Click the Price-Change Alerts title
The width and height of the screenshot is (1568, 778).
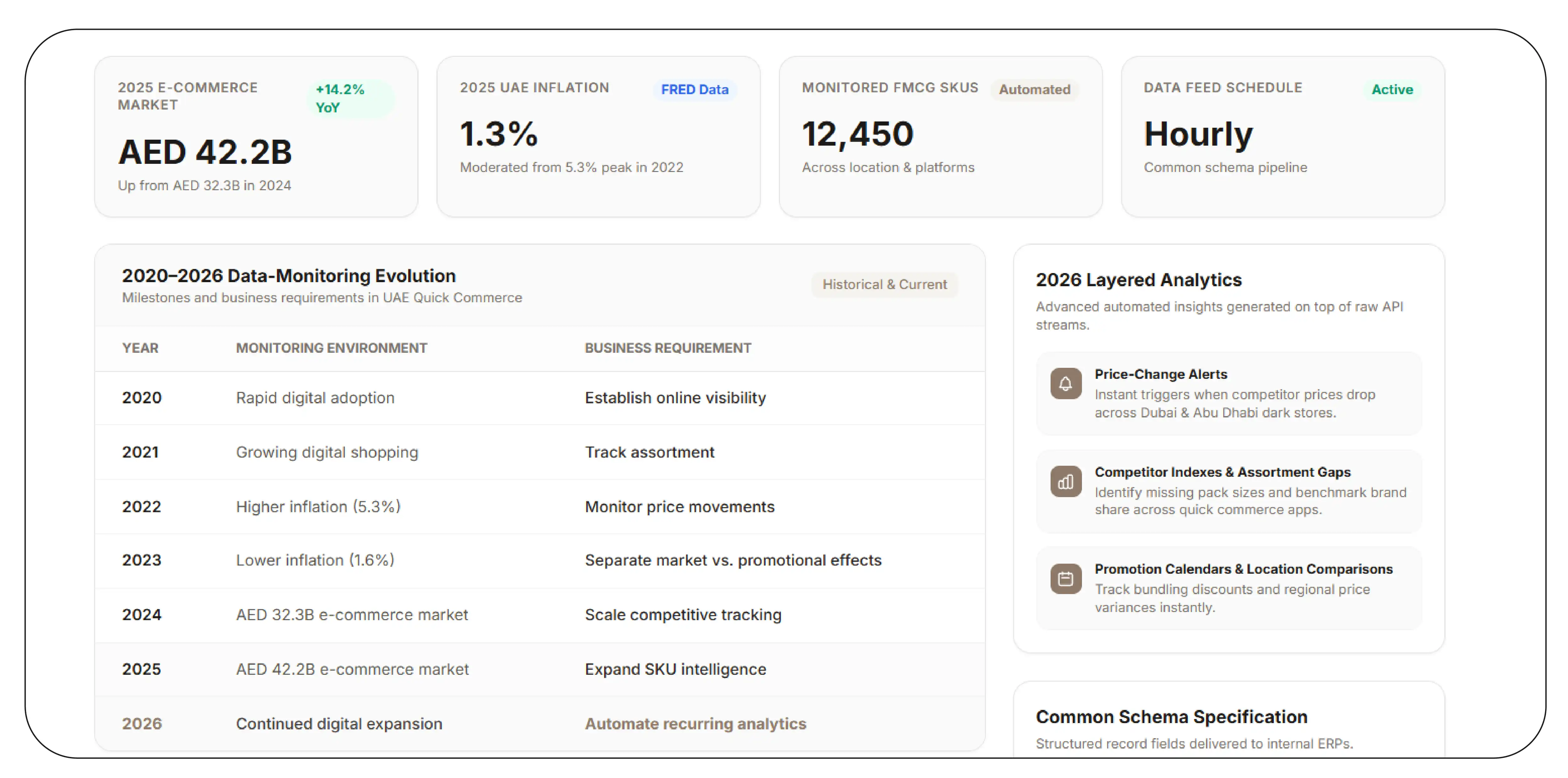click(1161, 374)
